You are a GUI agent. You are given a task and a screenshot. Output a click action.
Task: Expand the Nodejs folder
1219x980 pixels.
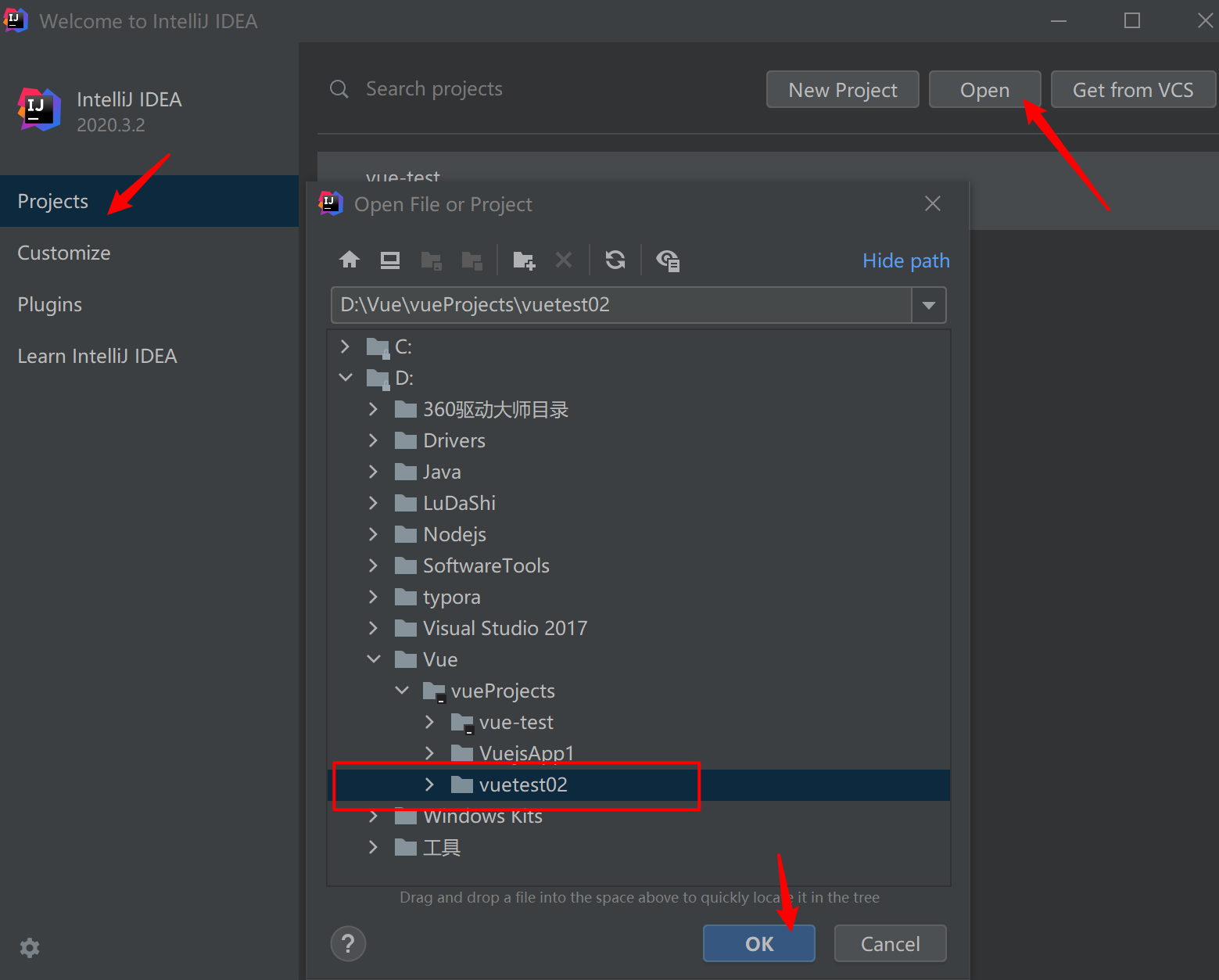373,534
